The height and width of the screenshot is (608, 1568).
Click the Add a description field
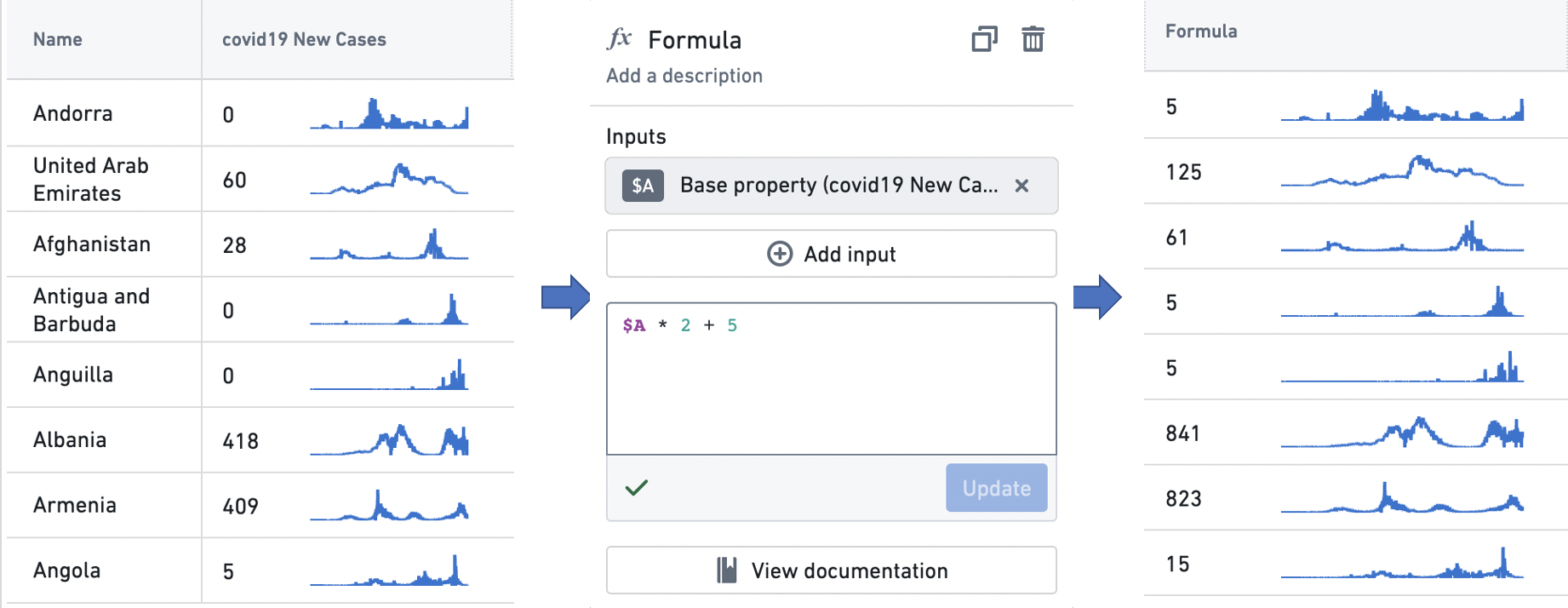pos(684,76)
